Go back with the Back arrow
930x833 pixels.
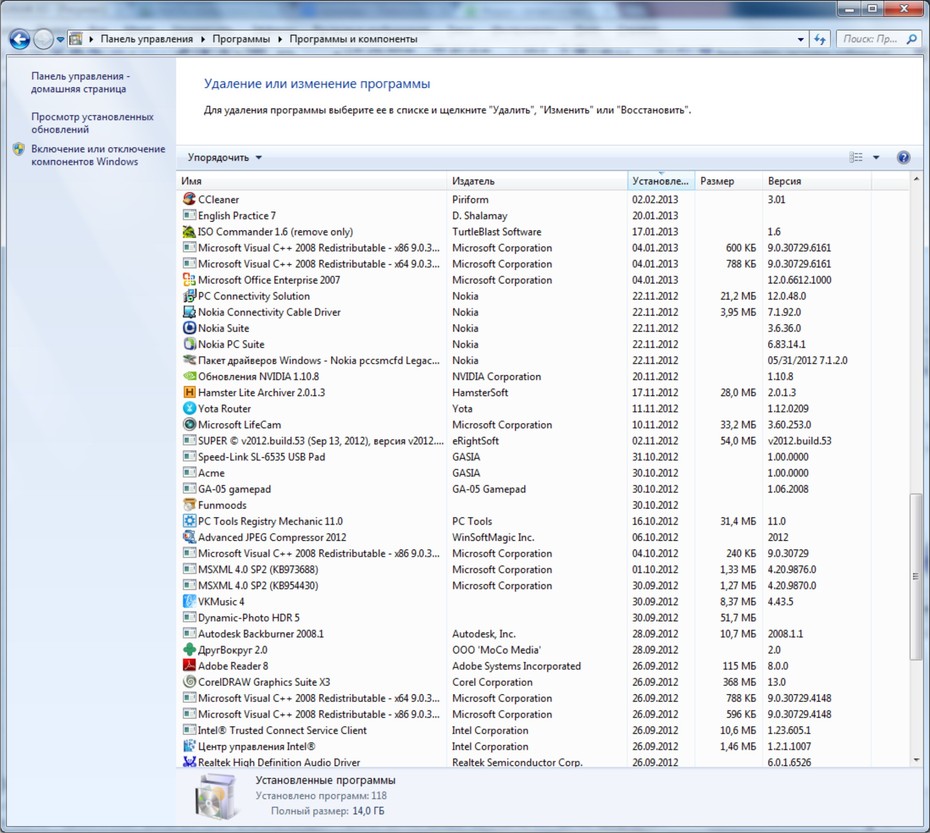[20, 40]
